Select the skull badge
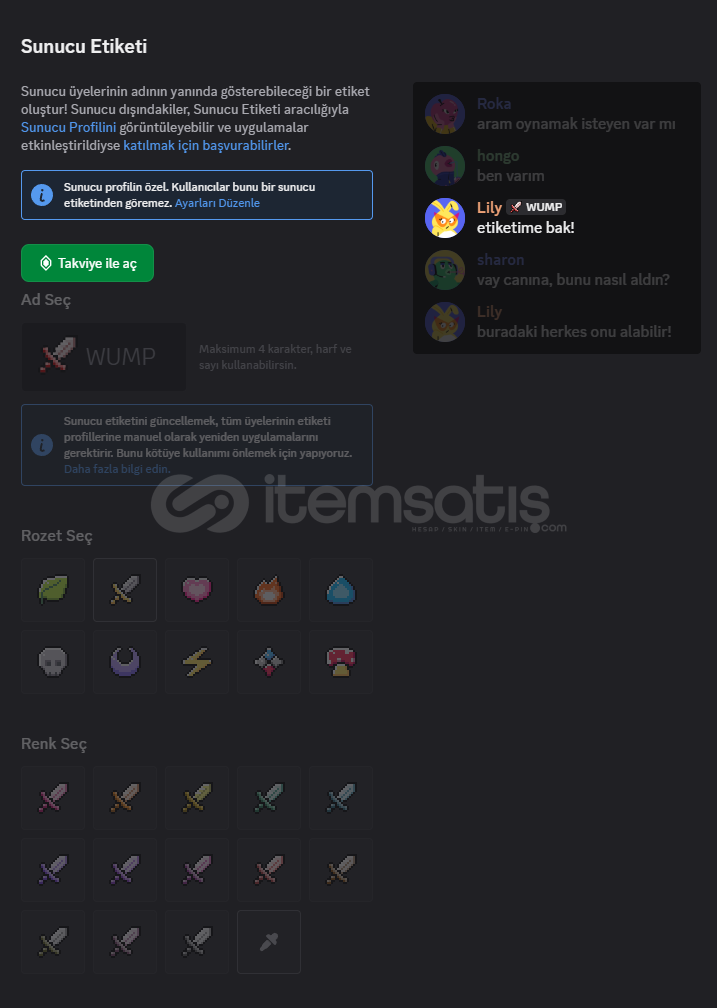717x1008 pixels. 53,662
